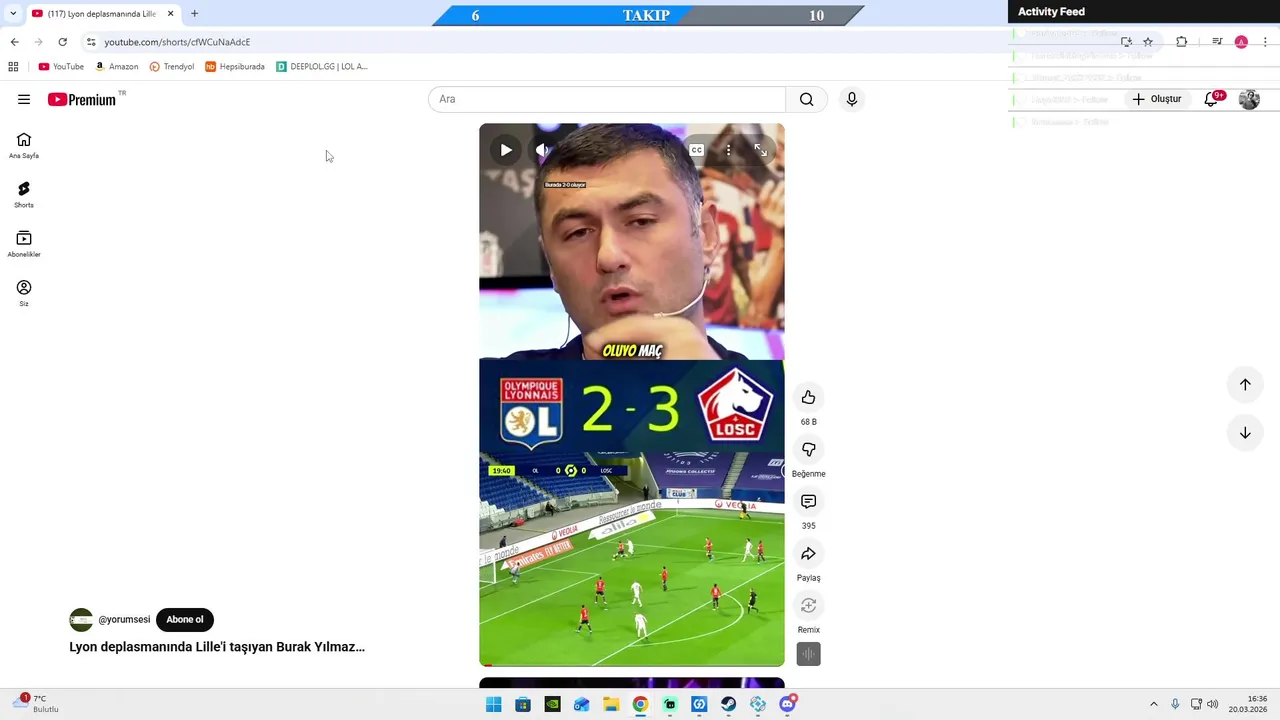Open the yorumsesi channel avatar

[81, 620]
